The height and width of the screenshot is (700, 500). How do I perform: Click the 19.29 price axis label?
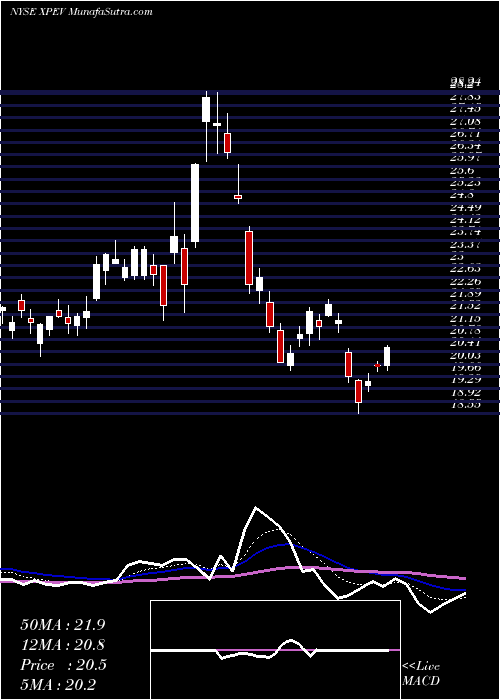(465, 380)
